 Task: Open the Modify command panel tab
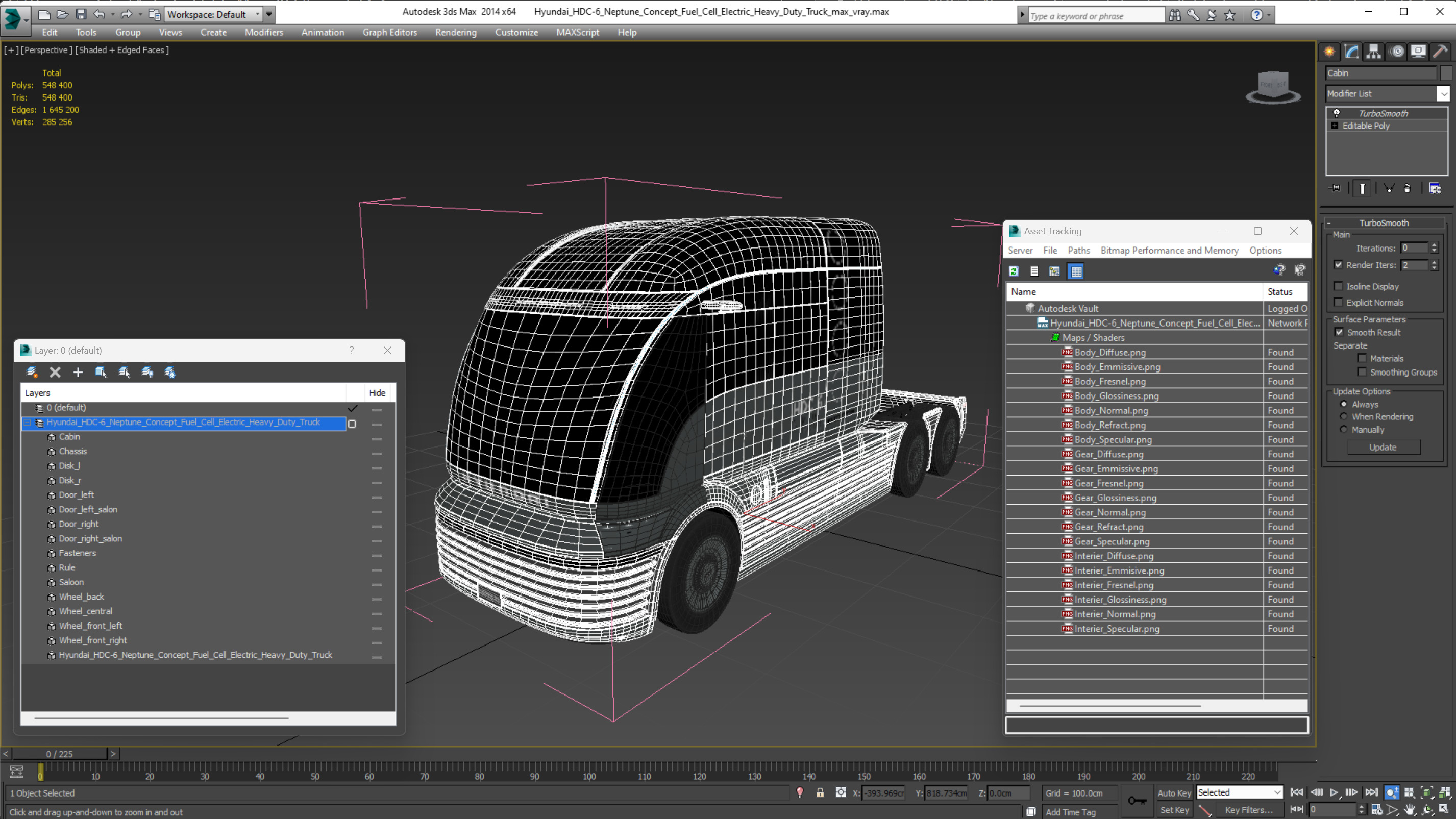click(1351, 52)
